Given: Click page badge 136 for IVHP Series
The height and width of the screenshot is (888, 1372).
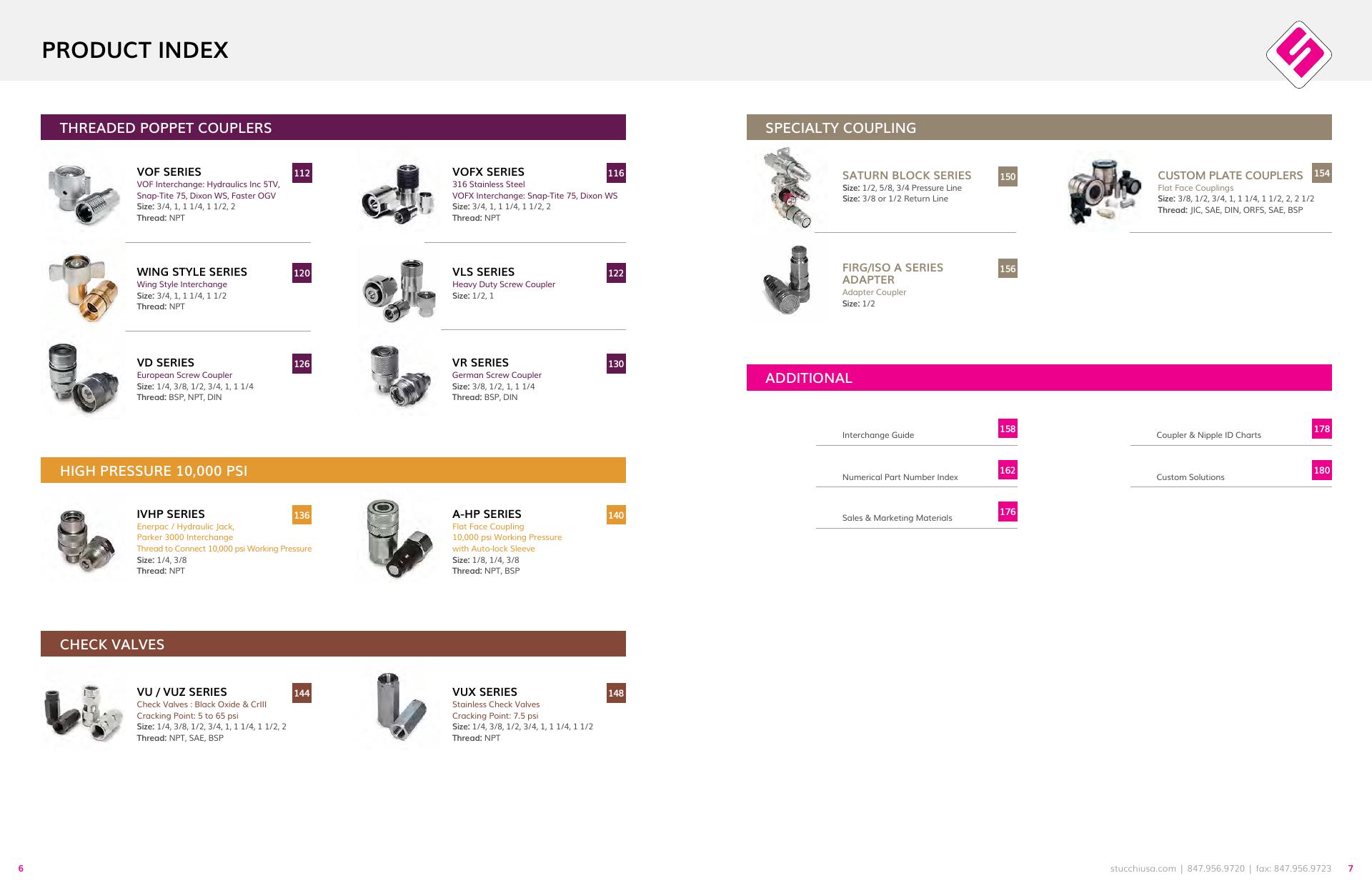Looking at the screenshot, I should [302, 515].
